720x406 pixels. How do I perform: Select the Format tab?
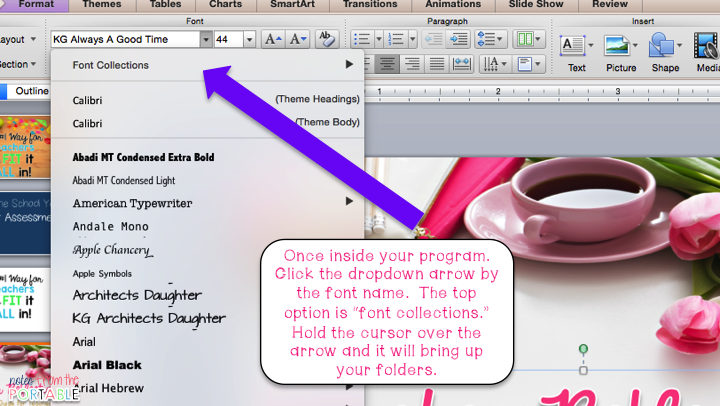coord(36,5)
